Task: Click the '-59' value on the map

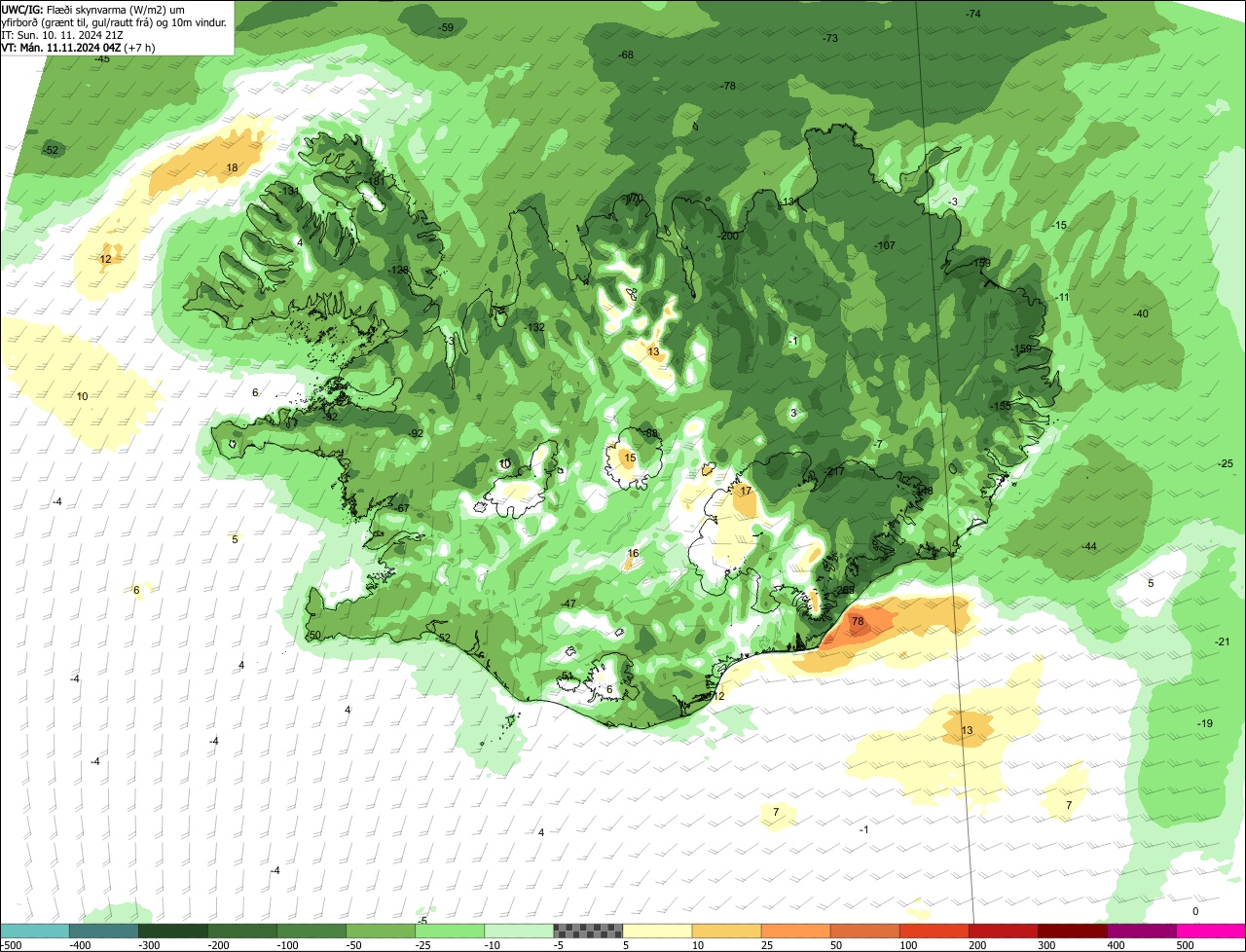Action: coord(446,28)
